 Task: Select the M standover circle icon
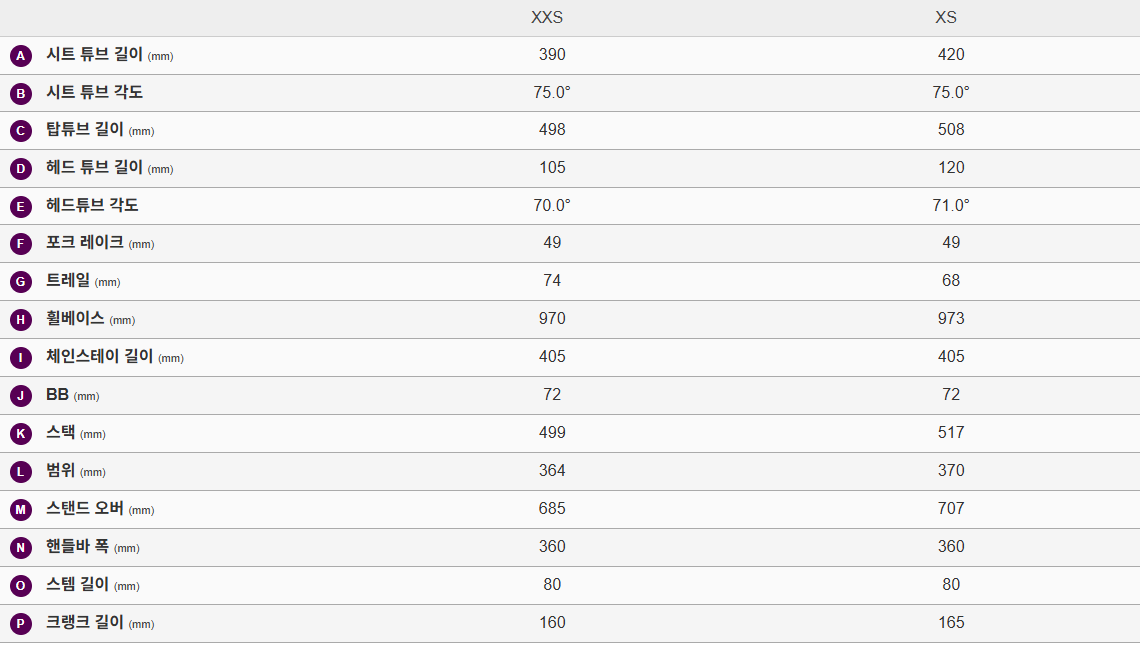[x=20, y=510]
